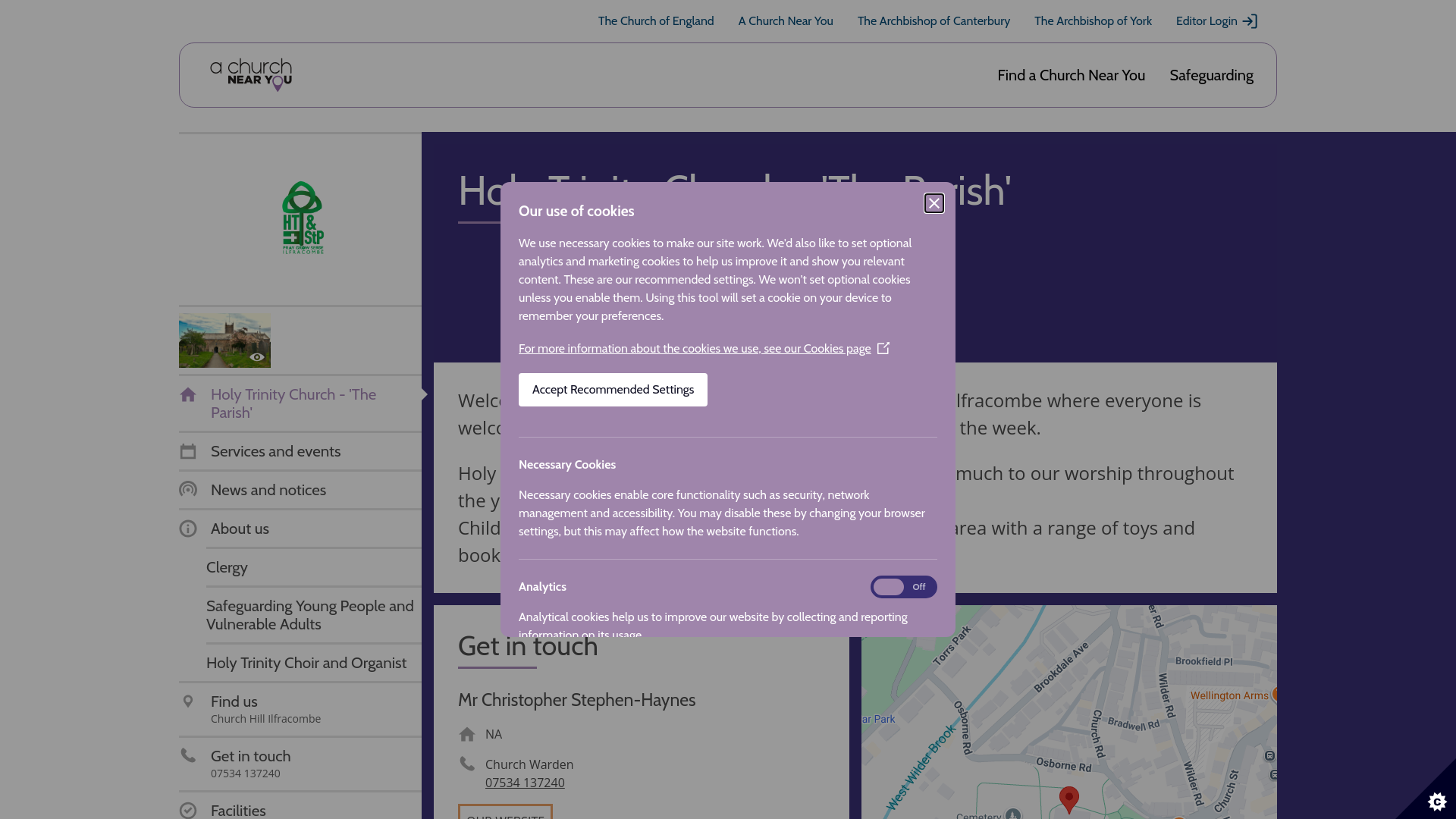Open the Clergy subpage
1456x819 pixels.
coord(227,567)
